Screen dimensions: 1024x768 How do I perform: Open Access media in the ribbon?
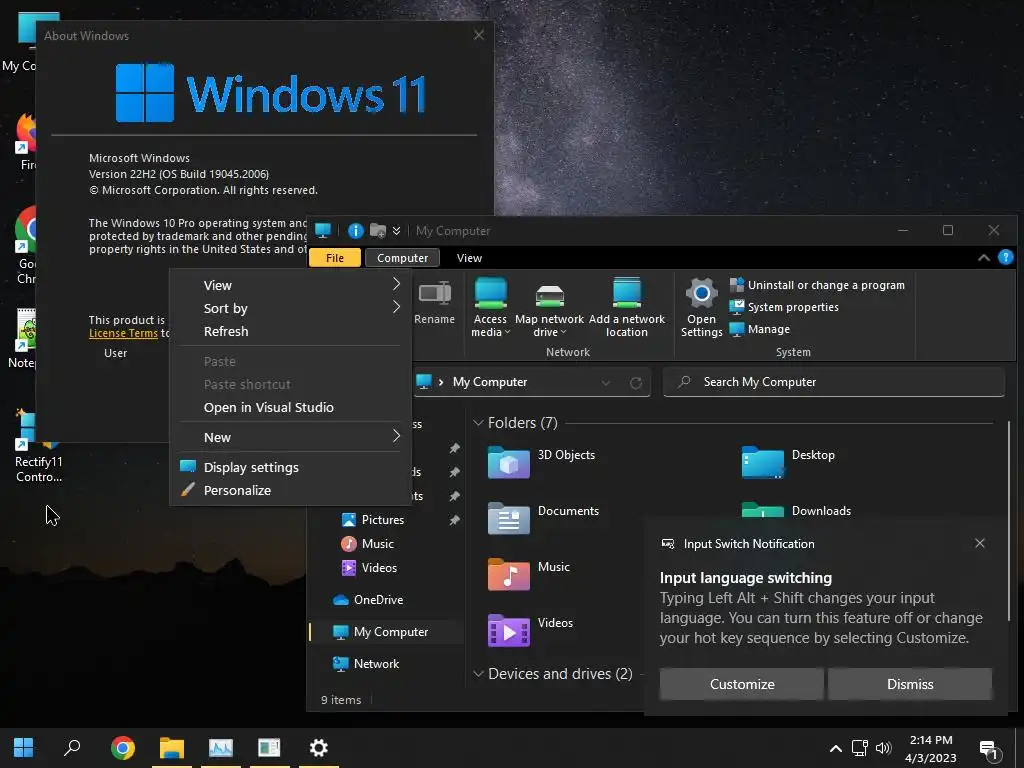point(490,307)
